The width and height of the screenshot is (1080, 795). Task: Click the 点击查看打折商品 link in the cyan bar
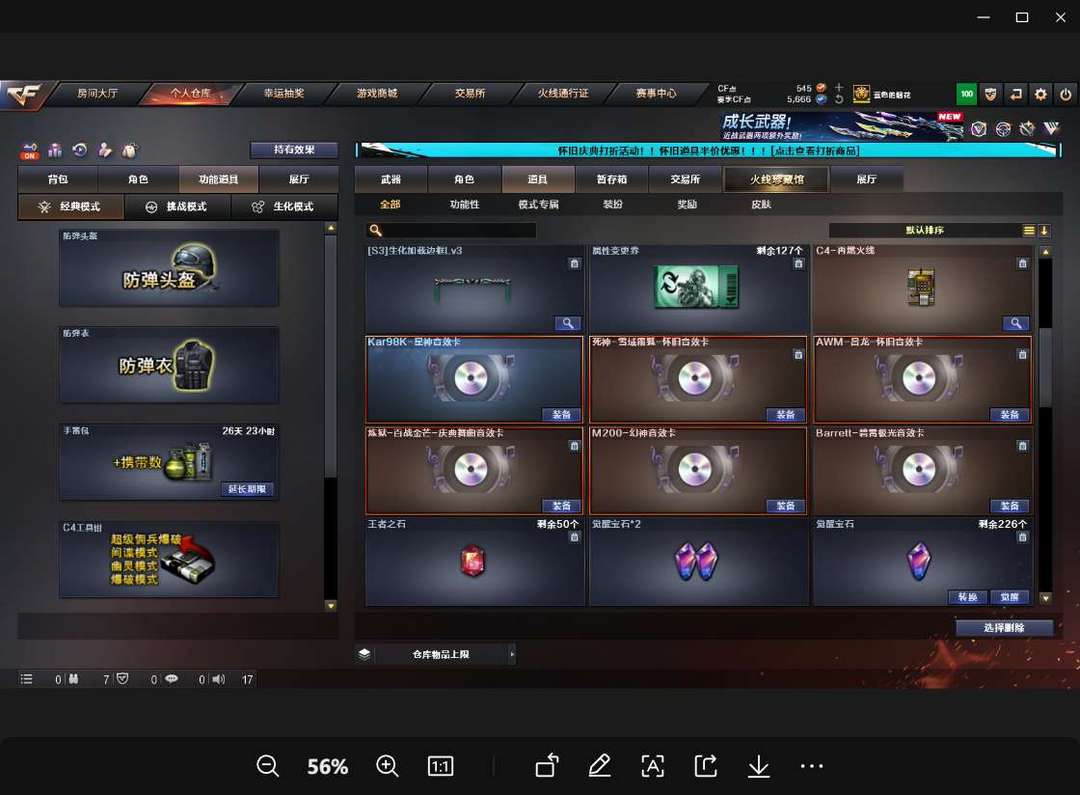[x=815, y=151]
